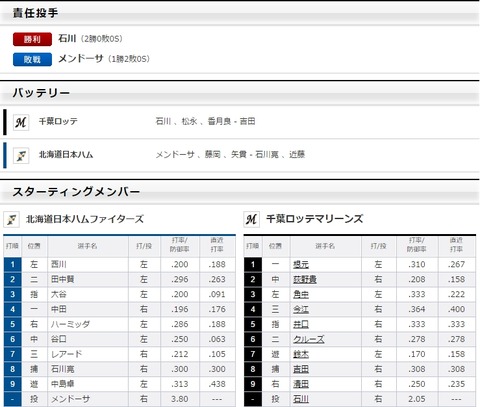Click recent average .438 in 中島卓 row
This screenshot has height=407, width=480.
click(x=217, y=384)
